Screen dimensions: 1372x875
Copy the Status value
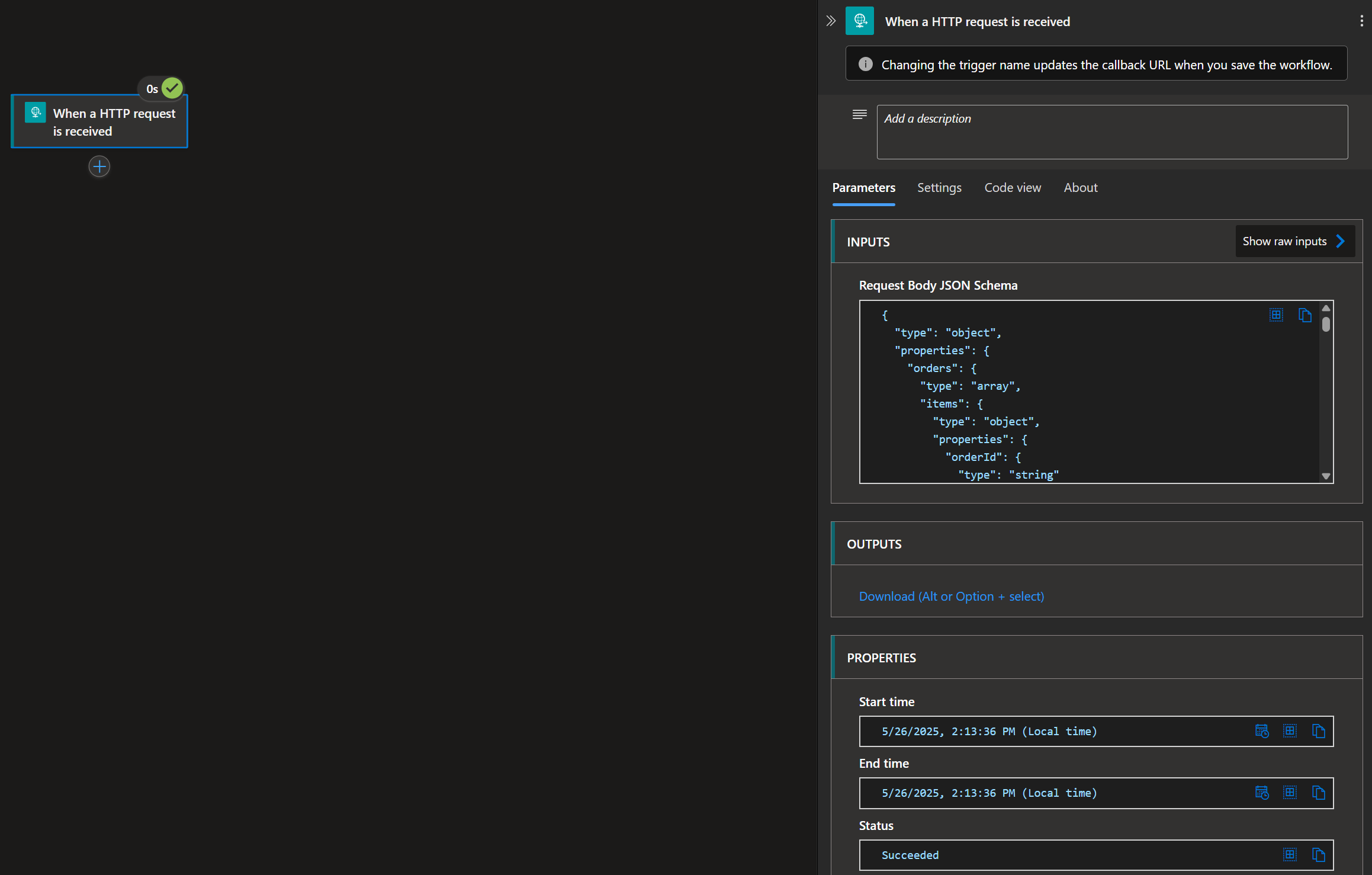[1318, 855]
